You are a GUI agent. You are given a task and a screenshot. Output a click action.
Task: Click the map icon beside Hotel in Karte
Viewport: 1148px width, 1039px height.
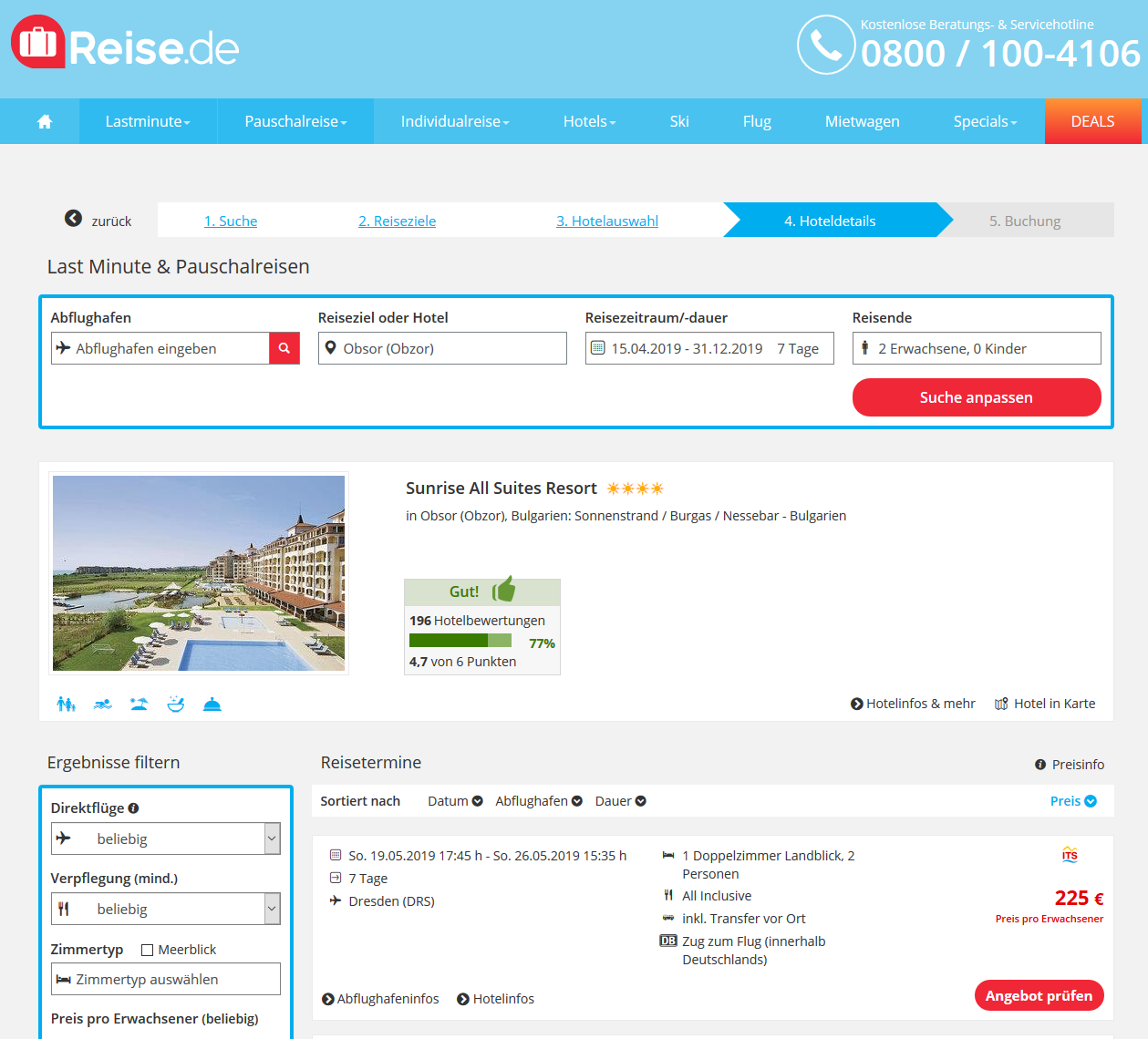coord(1001,704)
